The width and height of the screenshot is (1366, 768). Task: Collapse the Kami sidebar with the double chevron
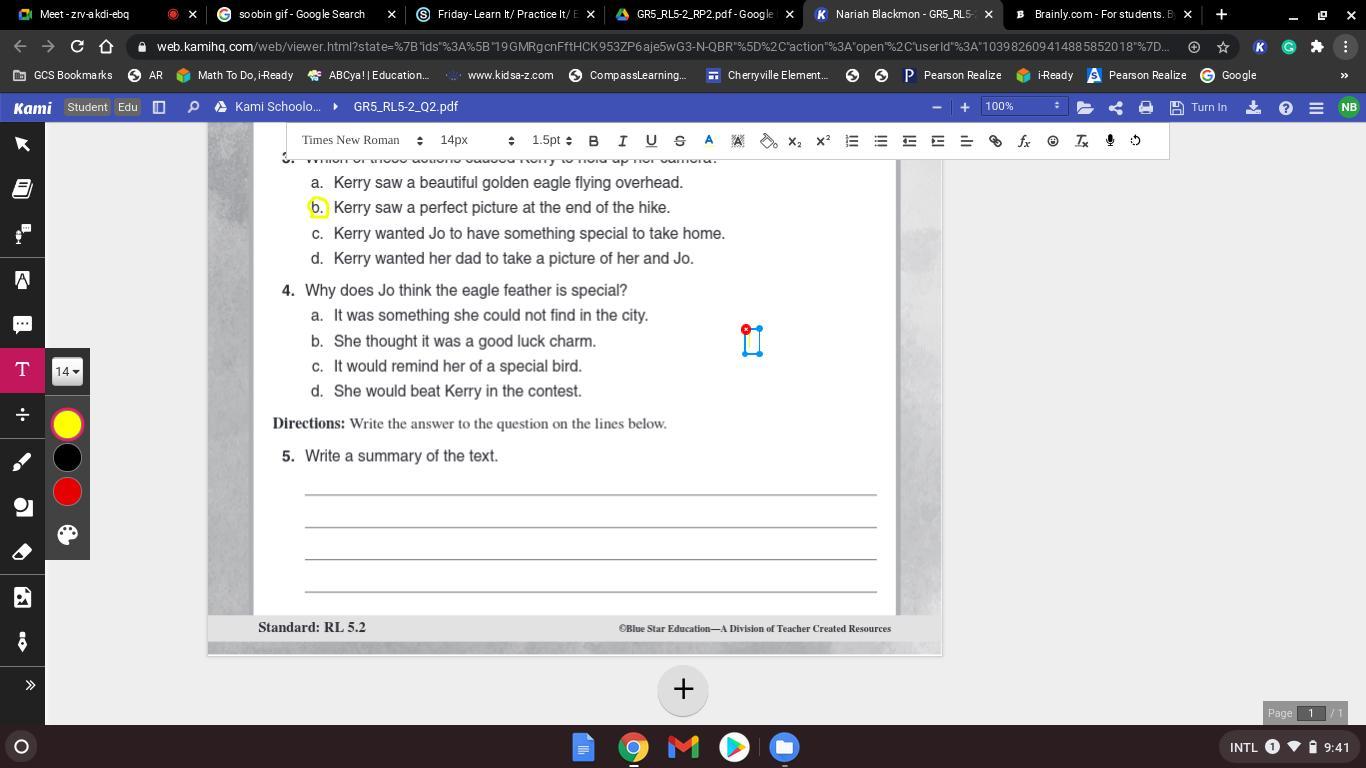pos(29,685)
